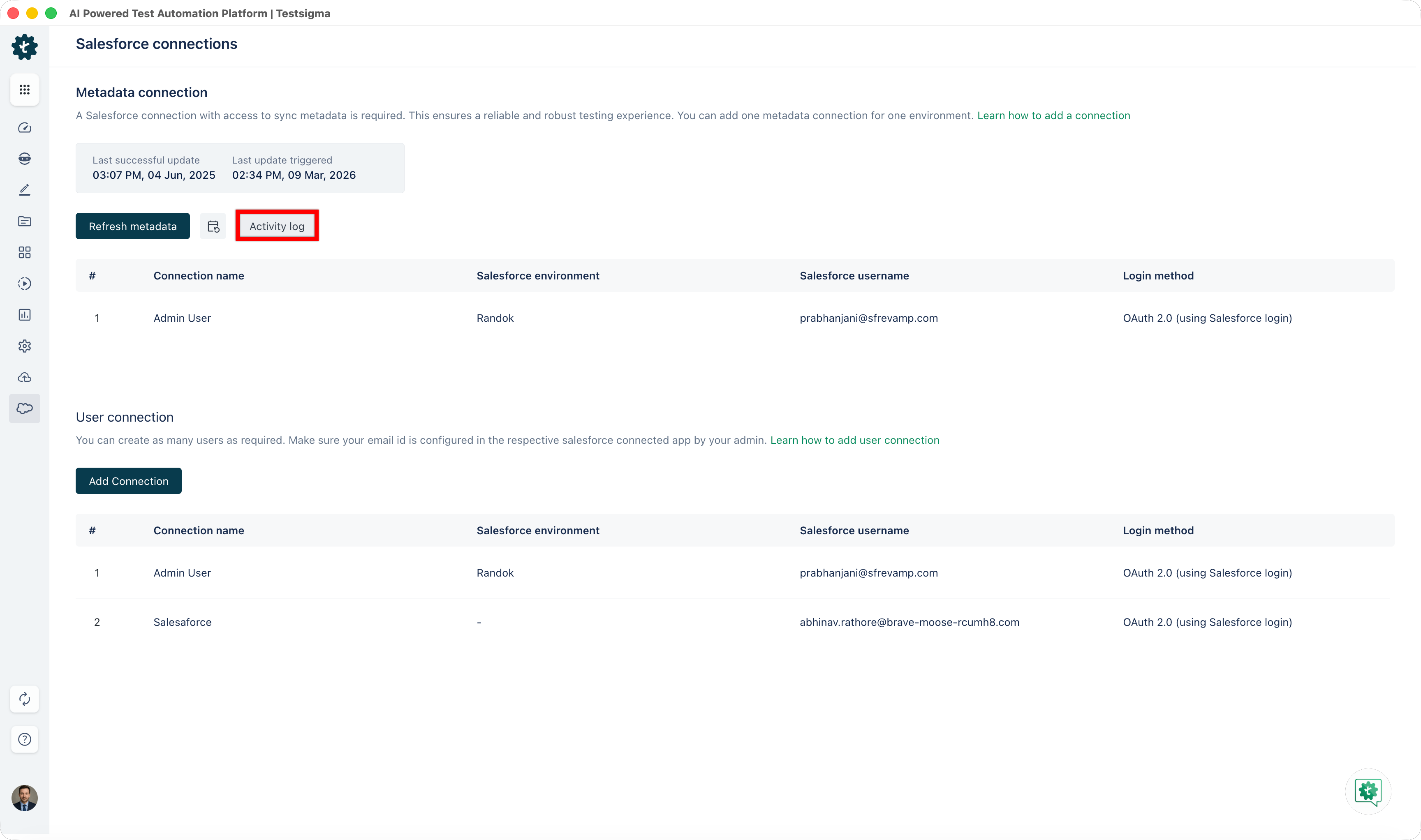1421x840 pixels.
Task: Click the Testsigma logo in the sidebar
Action: (x=24, y=46)
